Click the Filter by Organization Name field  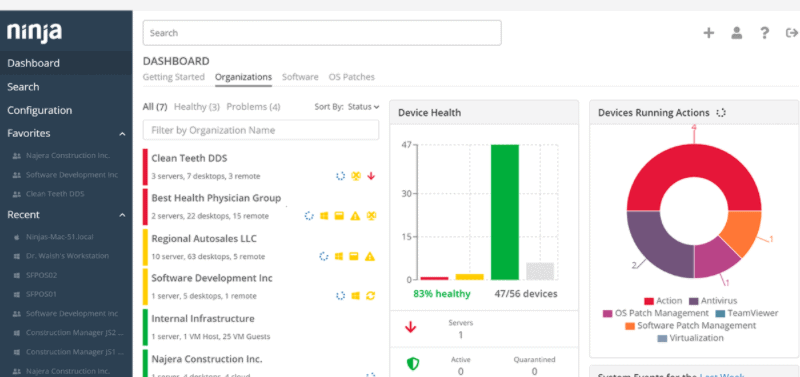(261, 130)
